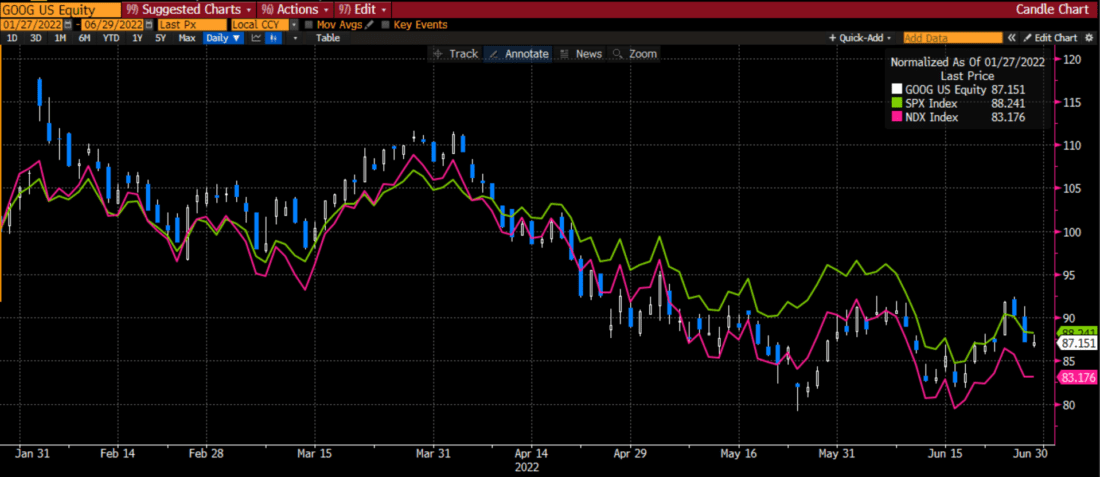Open the Daily periodicity dropdown
The height and width of the screenshot is (477, 1100).
tap(224, 38)
